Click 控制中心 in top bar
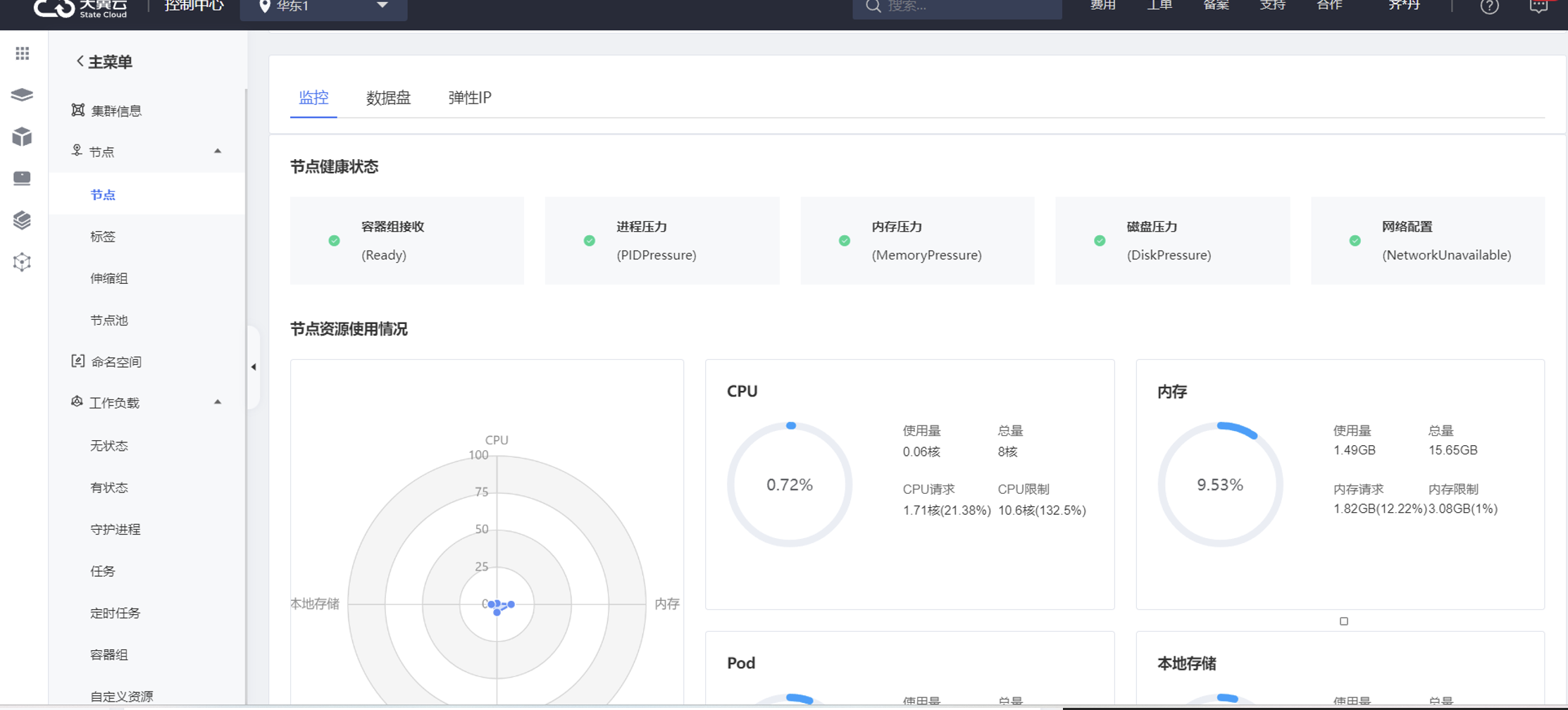1568x710 pixels. pos(194,6)
